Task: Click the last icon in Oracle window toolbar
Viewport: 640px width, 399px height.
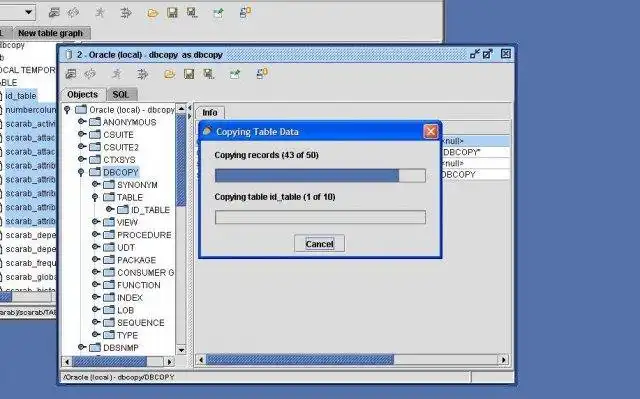Action: tap(262, 74)
